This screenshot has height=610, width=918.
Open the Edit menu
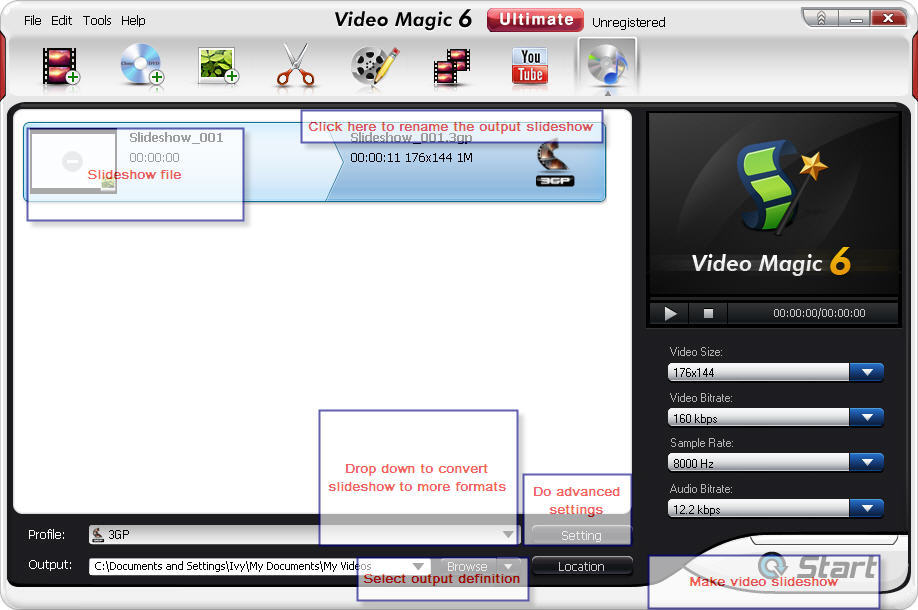(61, 20)
